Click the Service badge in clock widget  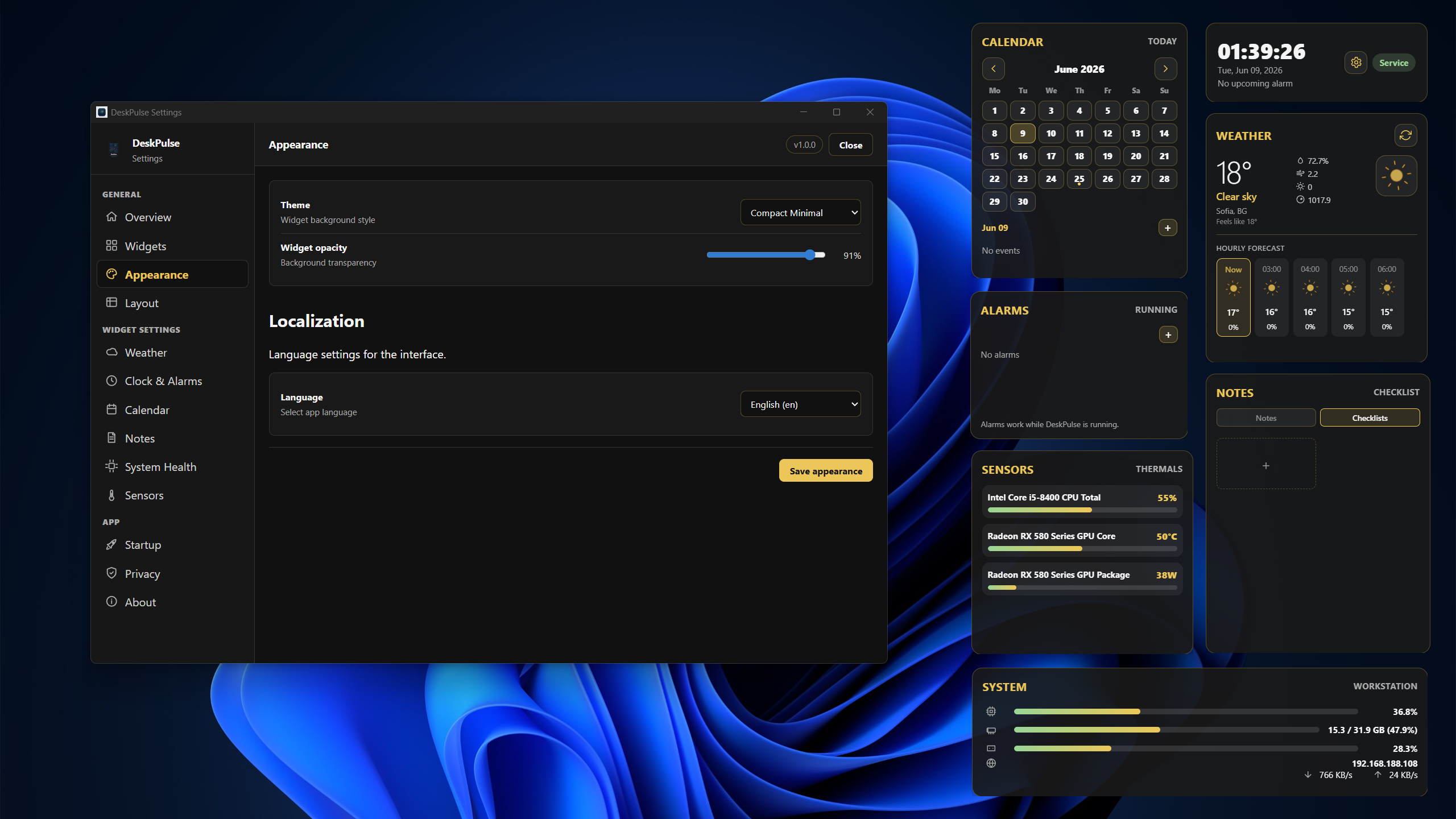[1393, 63]
